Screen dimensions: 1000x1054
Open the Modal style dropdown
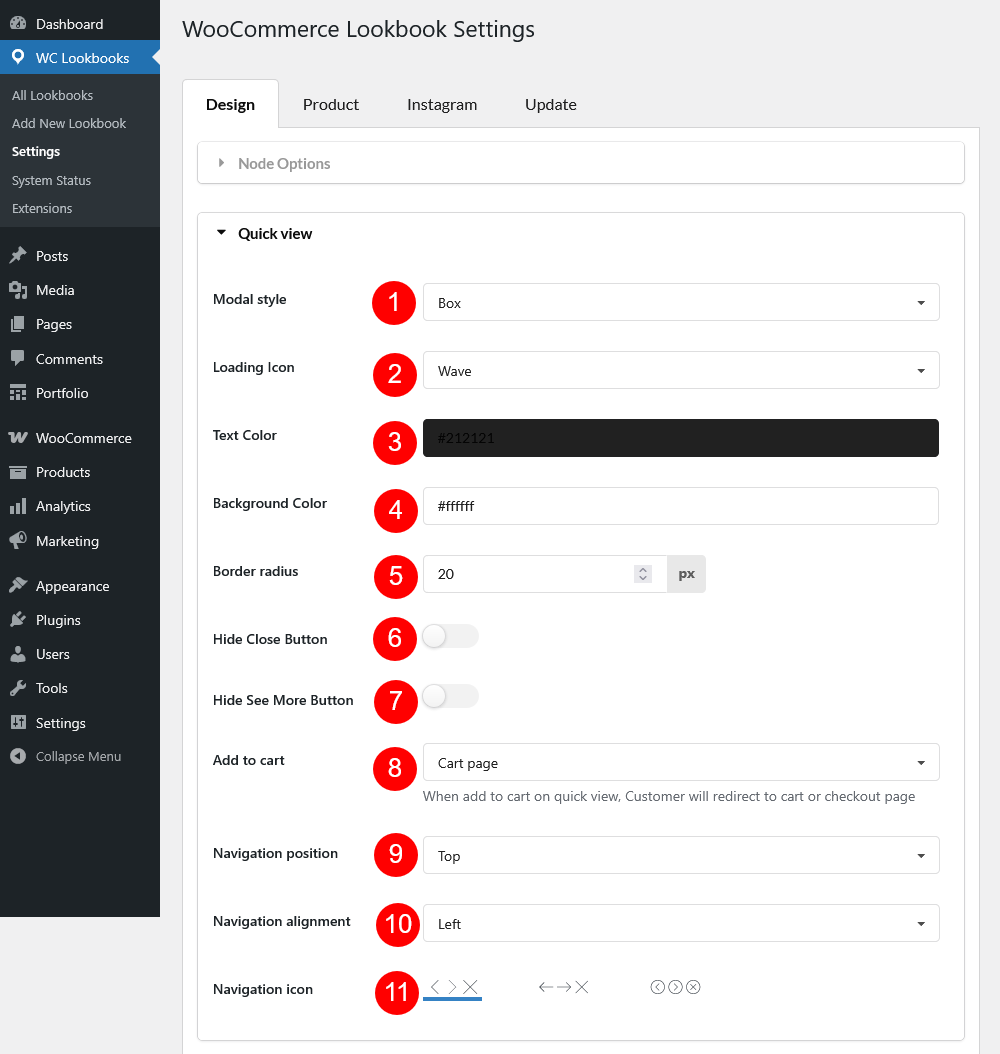click(681, 302)
